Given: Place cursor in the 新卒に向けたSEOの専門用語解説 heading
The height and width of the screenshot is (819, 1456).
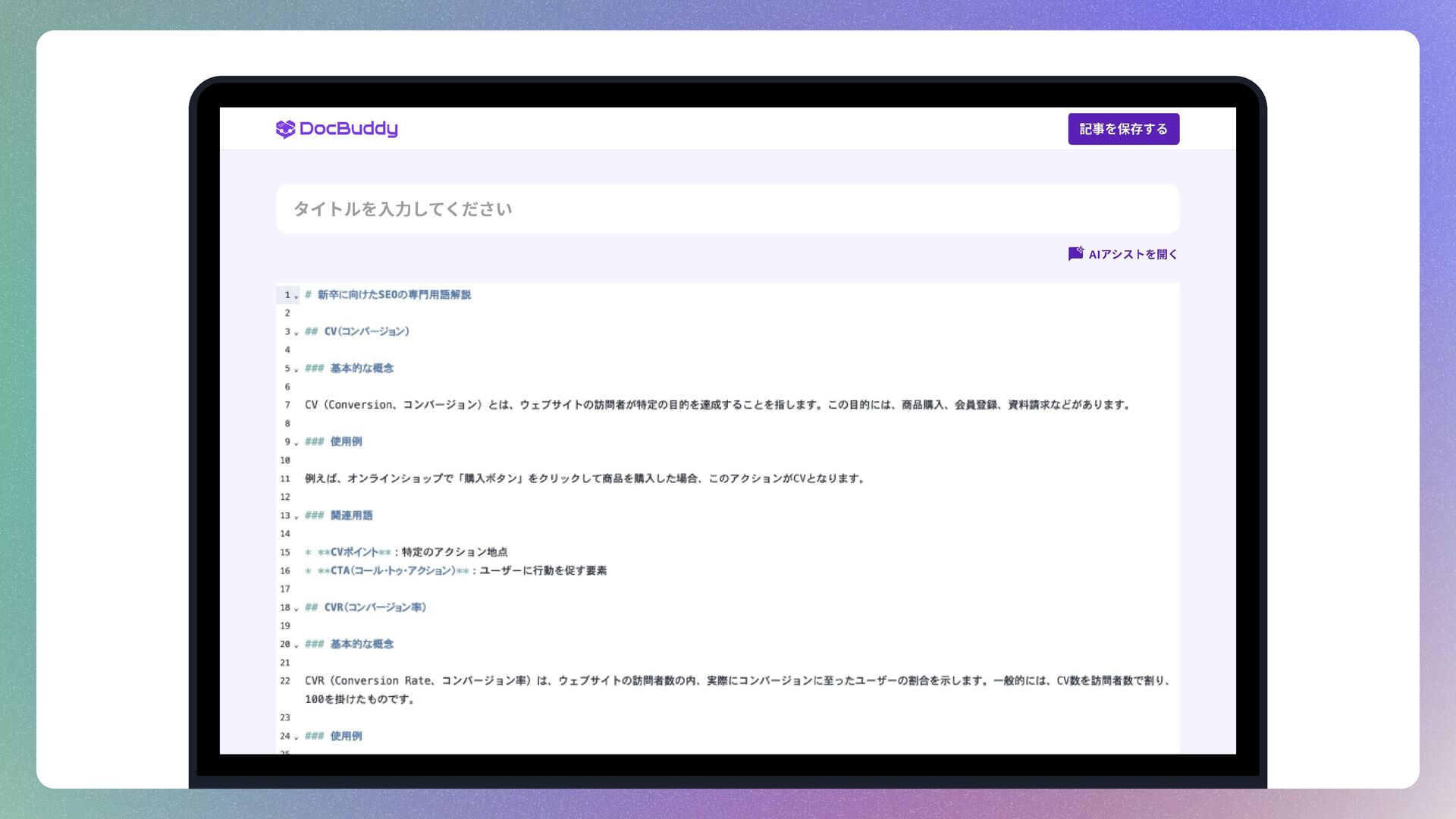Looking at the screenshot, I should pos(394,295).
